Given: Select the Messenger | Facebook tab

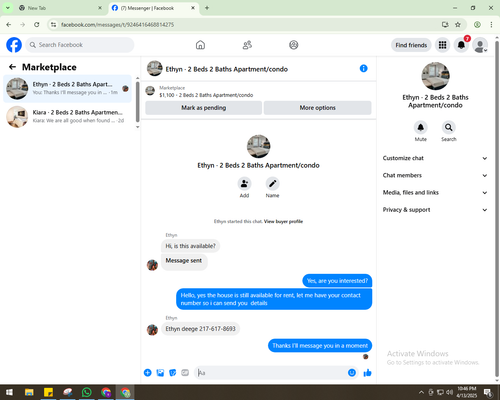Looking at the screenshot, I should click(154, 8).
